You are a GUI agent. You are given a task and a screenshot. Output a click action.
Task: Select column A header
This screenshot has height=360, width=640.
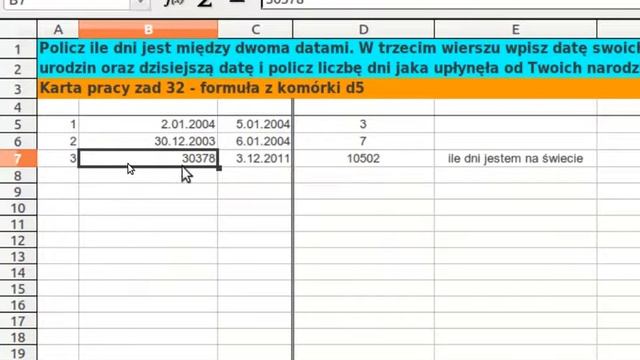click(58, 29)
